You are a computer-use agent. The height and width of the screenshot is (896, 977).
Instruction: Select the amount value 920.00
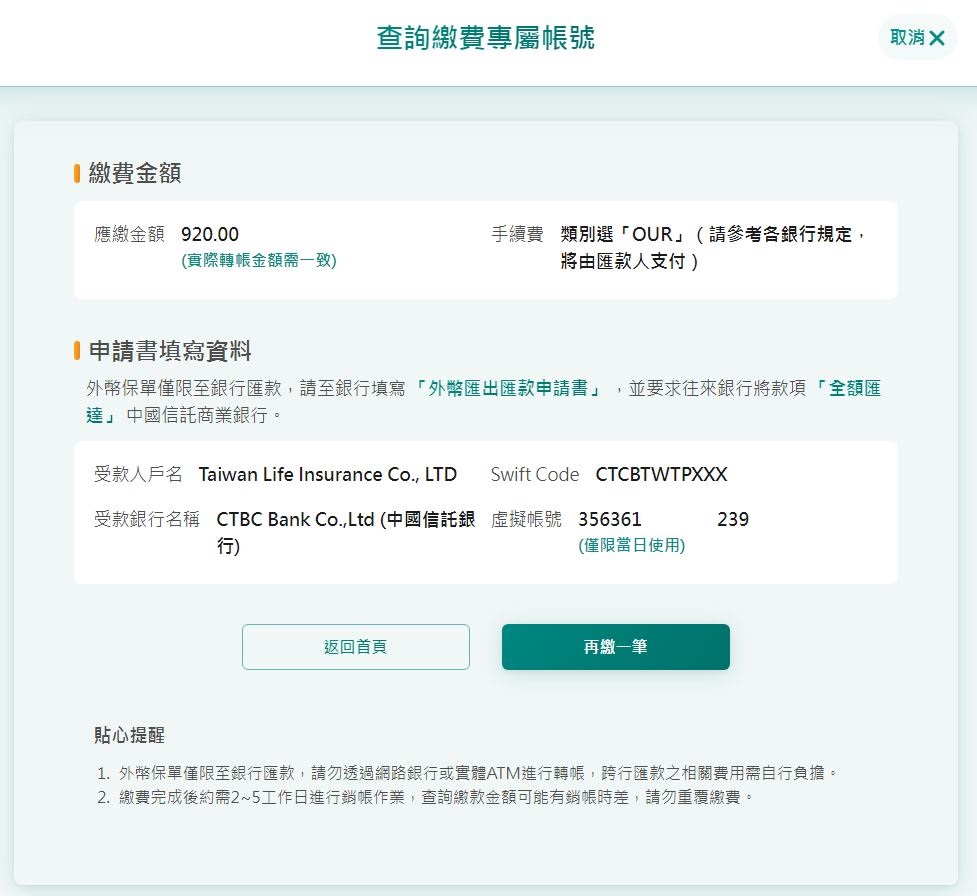click(210, 234)
